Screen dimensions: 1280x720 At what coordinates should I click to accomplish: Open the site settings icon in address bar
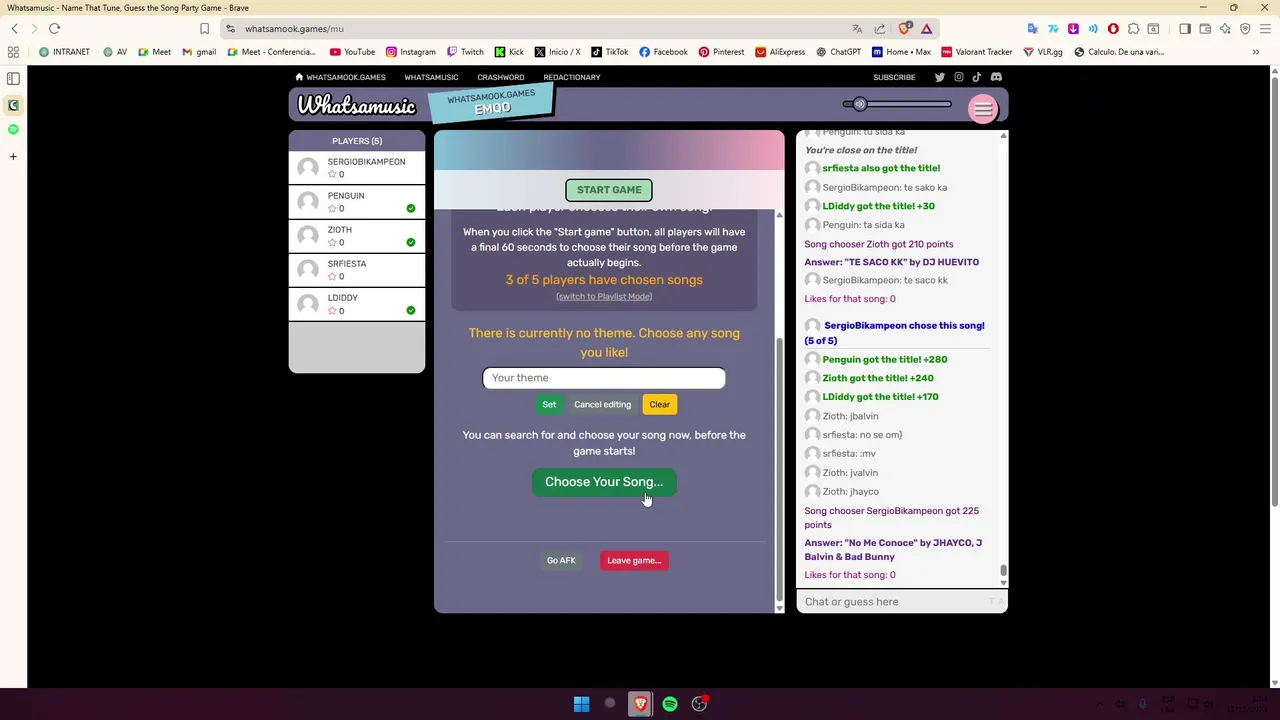pos(231,29)
